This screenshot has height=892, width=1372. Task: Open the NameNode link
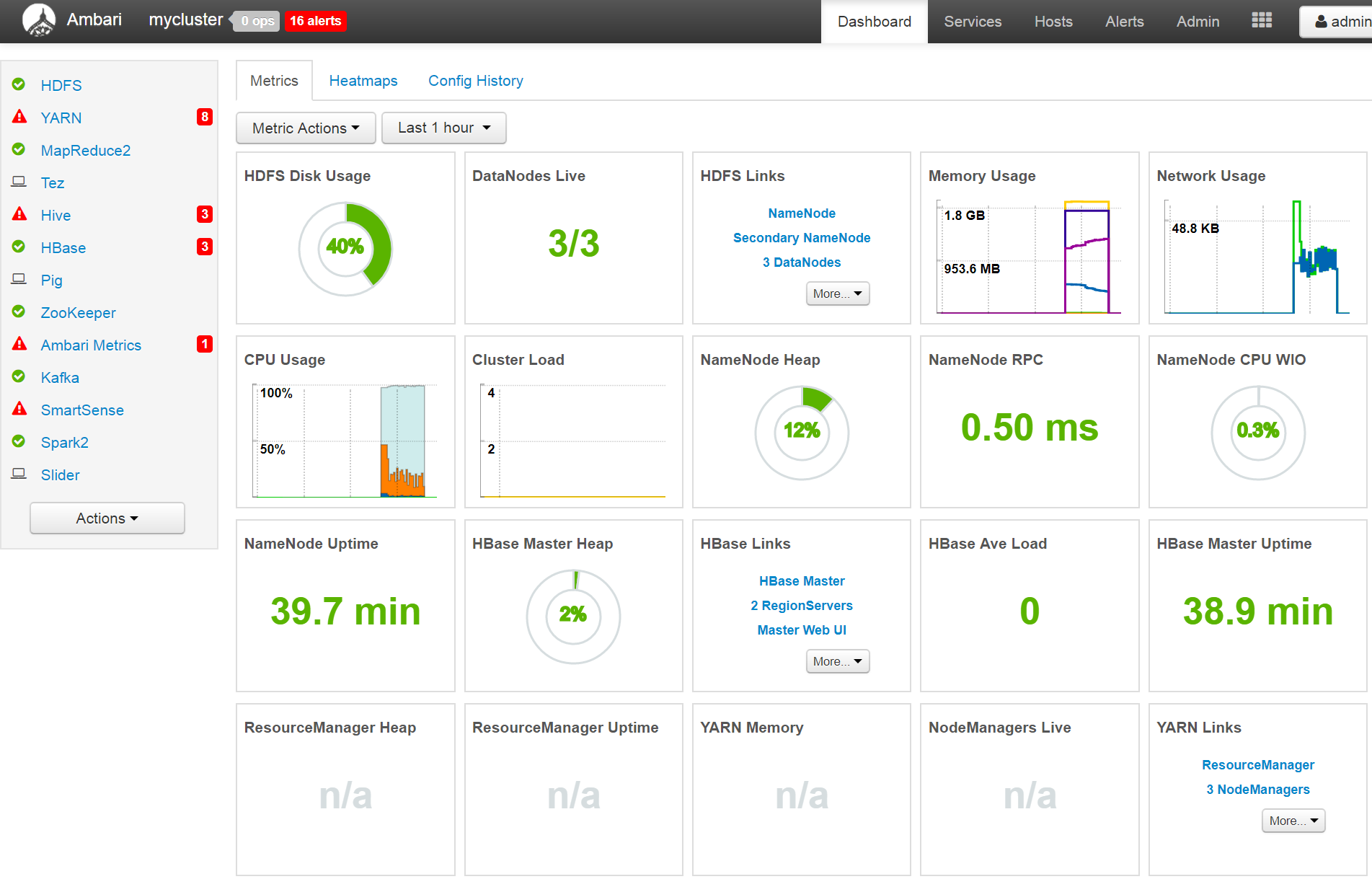click(802, 213)
